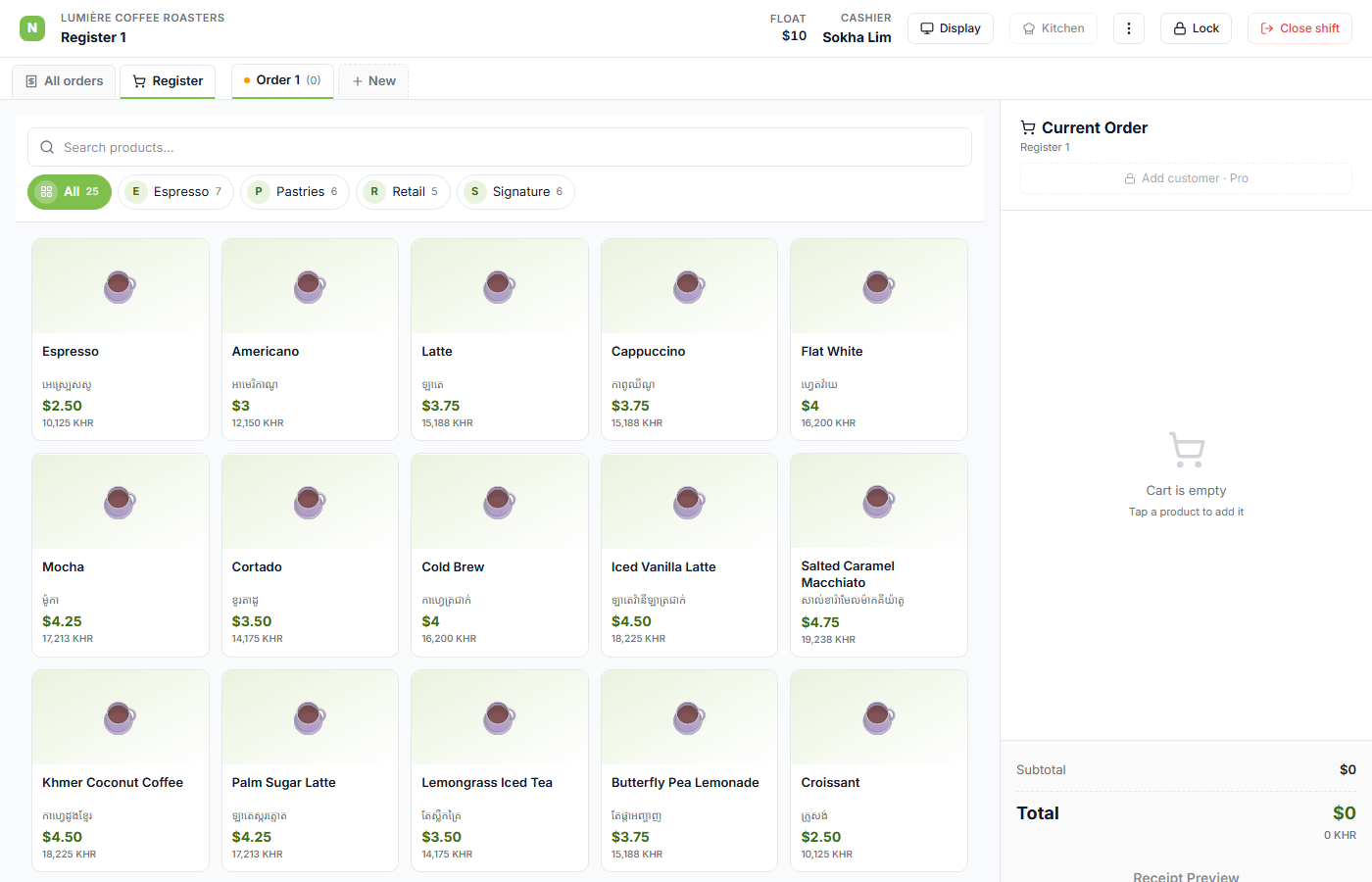
Task: Click Add customer Pro button
Action: [1186, 178]
